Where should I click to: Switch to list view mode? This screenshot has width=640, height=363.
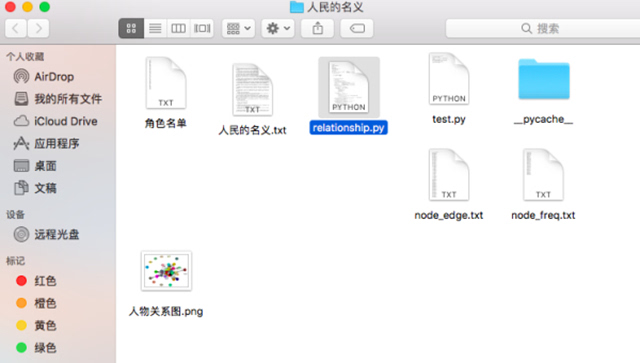[x=155, y=28]
